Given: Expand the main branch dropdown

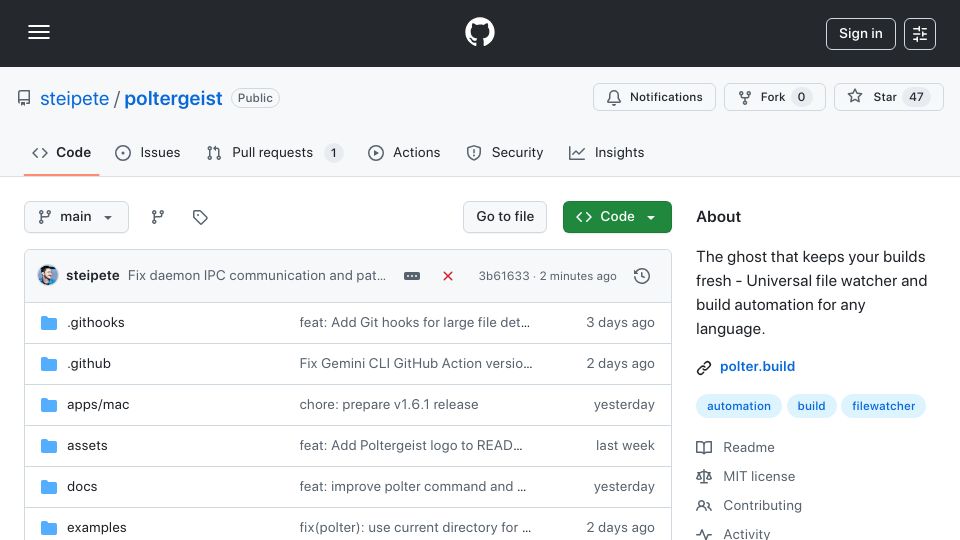Looking at the screenshot, I should click(x=77, y=217).
